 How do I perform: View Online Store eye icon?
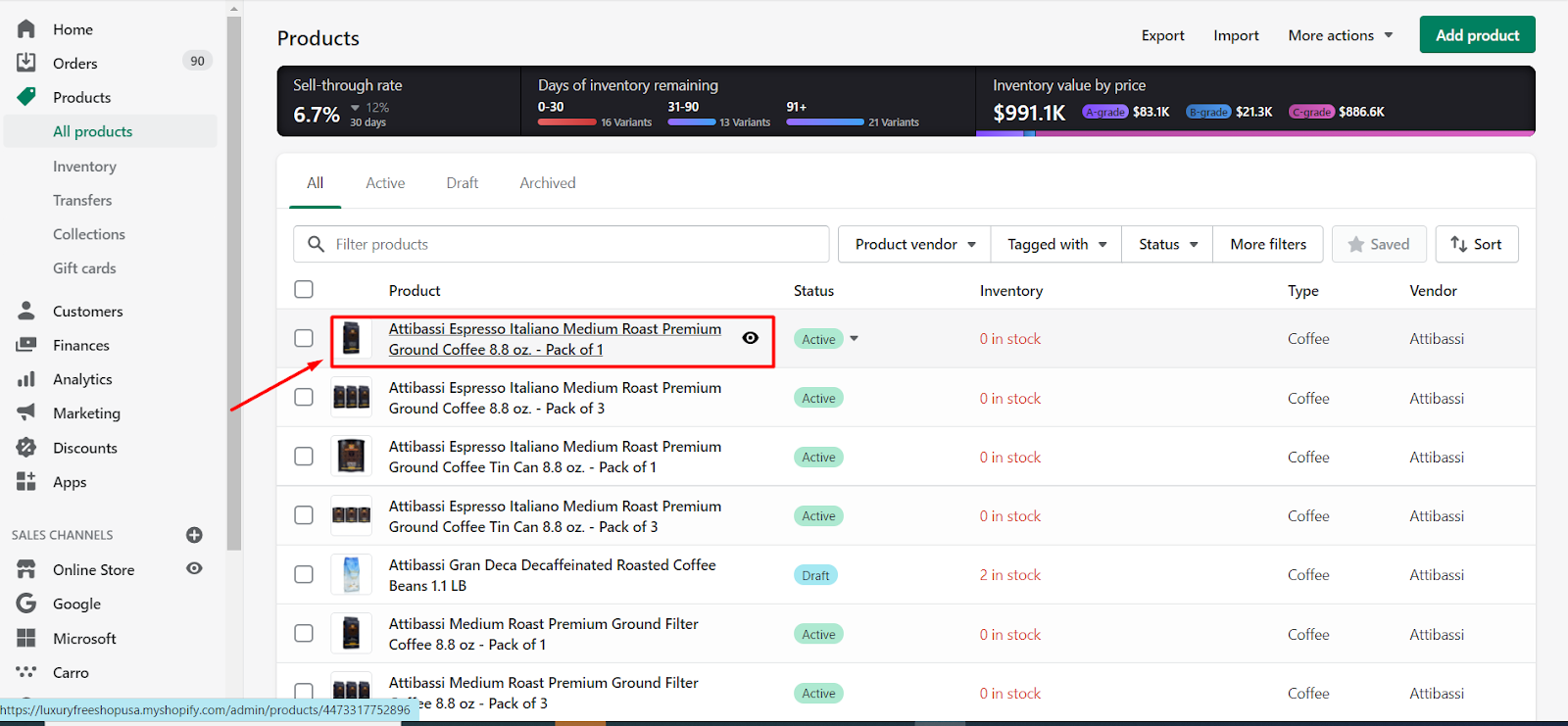point(194,569)
